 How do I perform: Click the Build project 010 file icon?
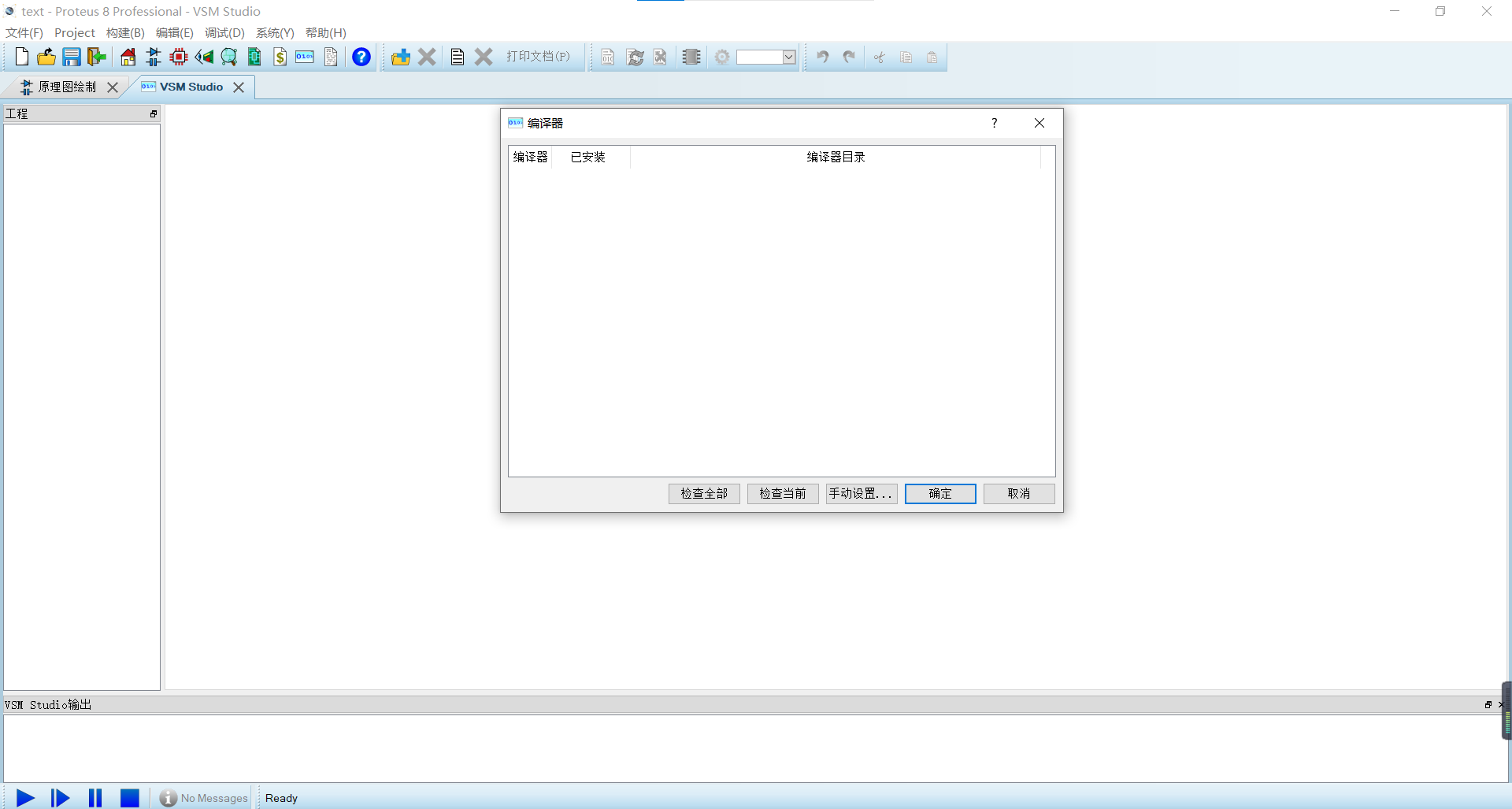click(x=608, y=57)
